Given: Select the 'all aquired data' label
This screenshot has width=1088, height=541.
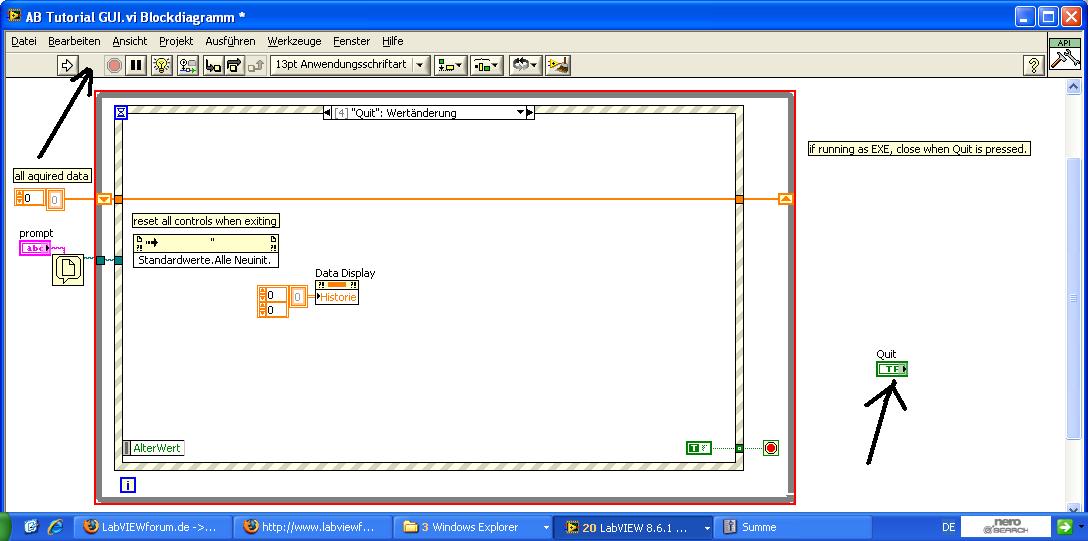Looking at the screenshot, I should (x=53, y=176).
